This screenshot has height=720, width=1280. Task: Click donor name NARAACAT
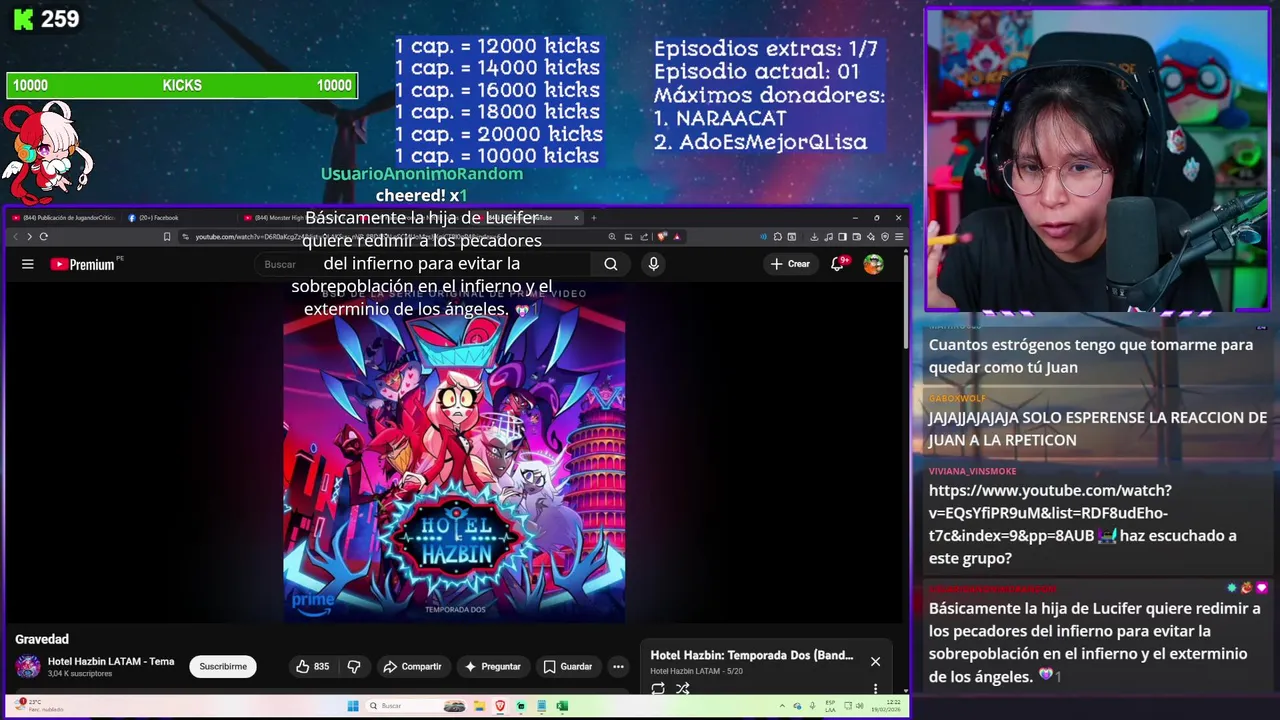click(731, 118)
